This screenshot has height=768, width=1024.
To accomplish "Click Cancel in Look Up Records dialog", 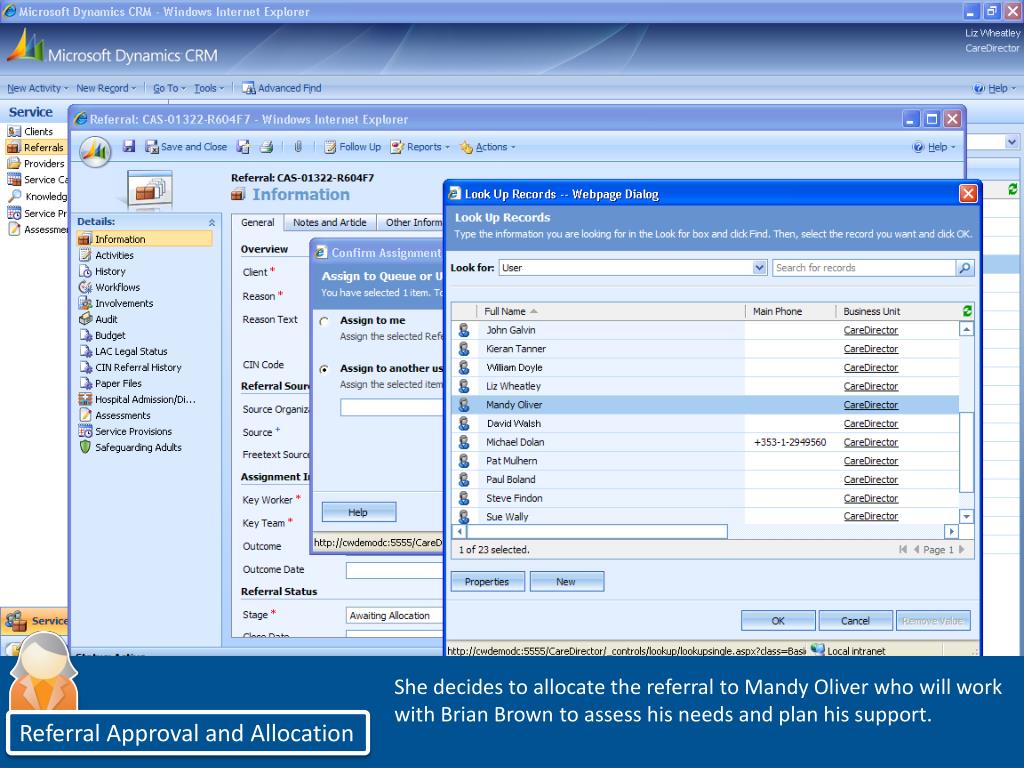I will 855,621.
